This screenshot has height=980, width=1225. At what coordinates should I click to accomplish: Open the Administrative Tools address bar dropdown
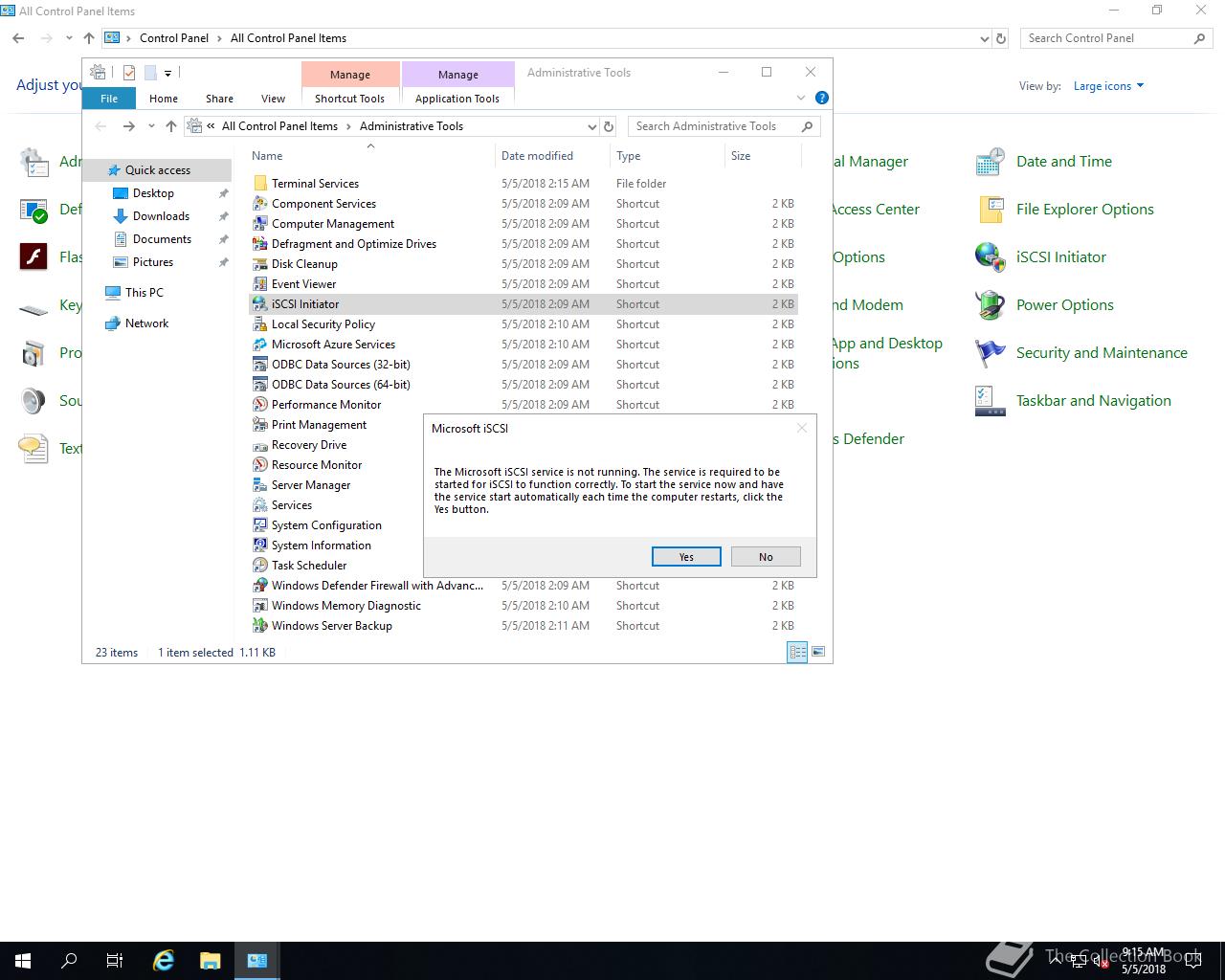point(591,126)
